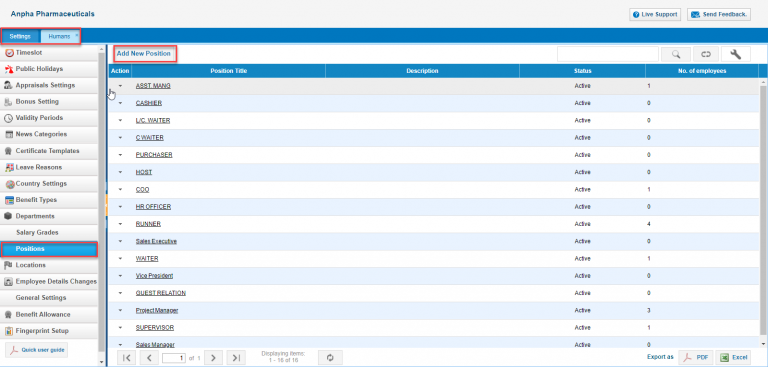
Task: Expand action arrow for RUNNER row
Action: coord(120,224)
